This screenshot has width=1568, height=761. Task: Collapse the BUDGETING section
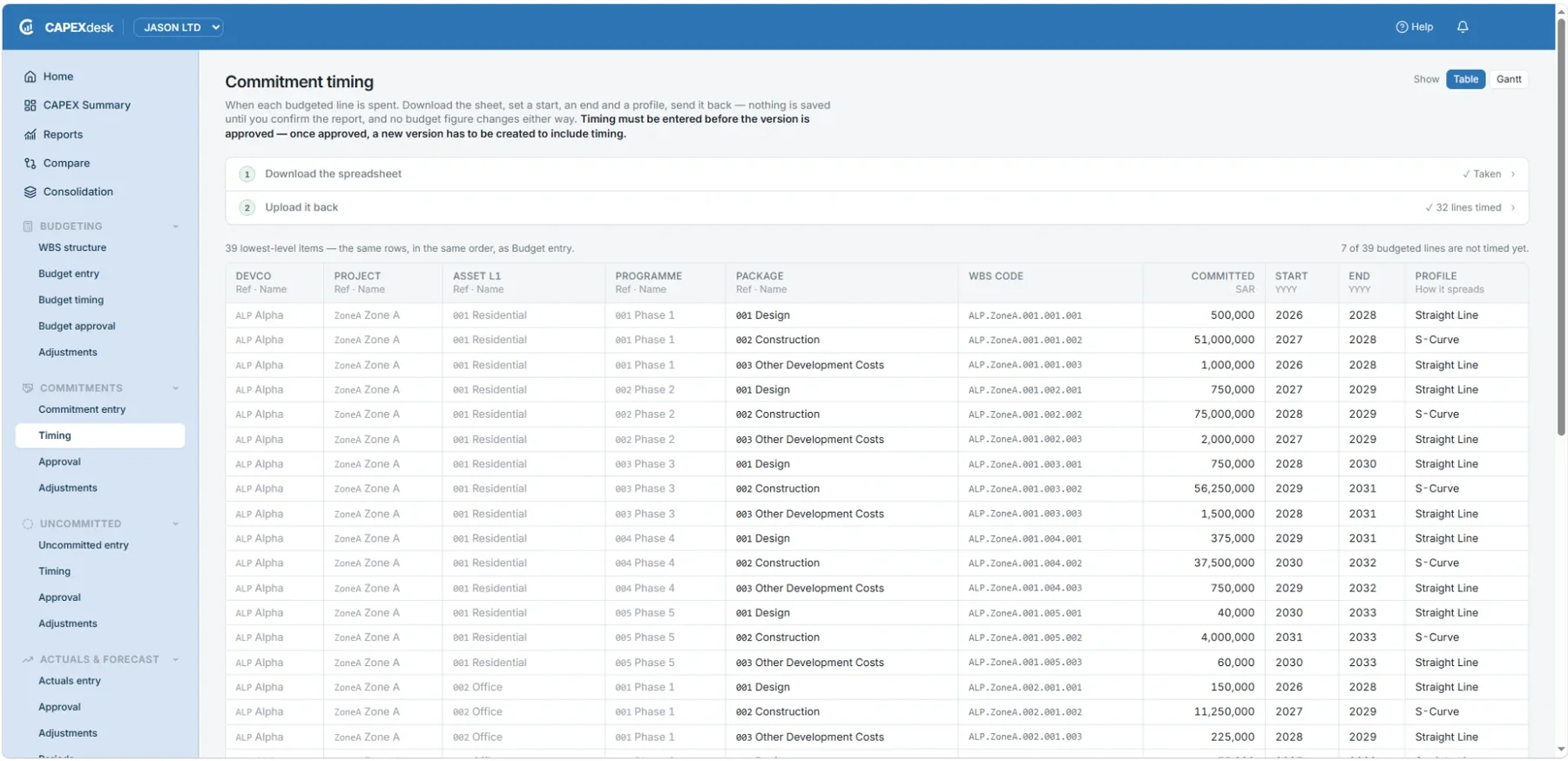[x=175, y=226]
